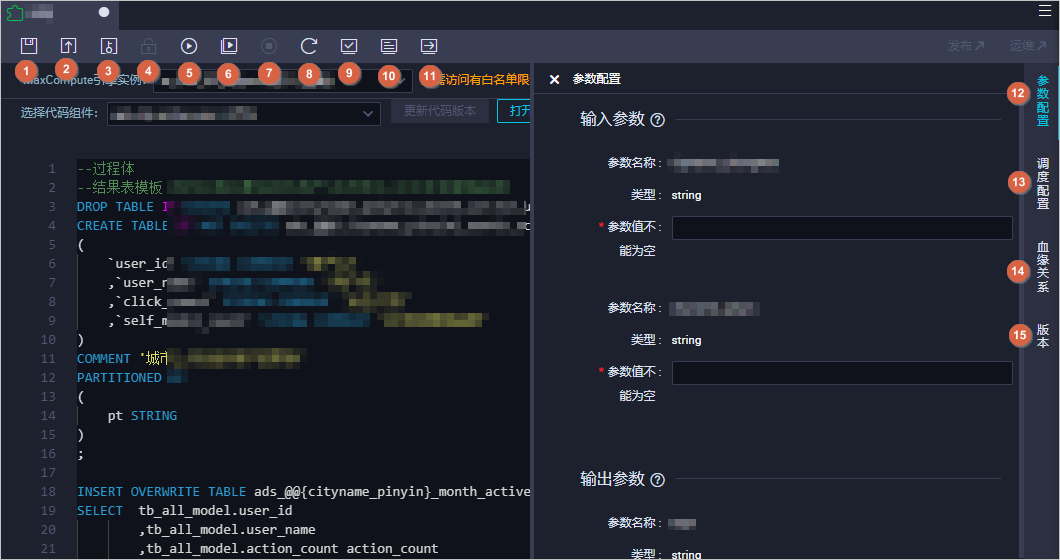Image resolution: width=1060 pixels, height=560 pixels.
Task: Click the COMMENT line in code
Action: 191,358
